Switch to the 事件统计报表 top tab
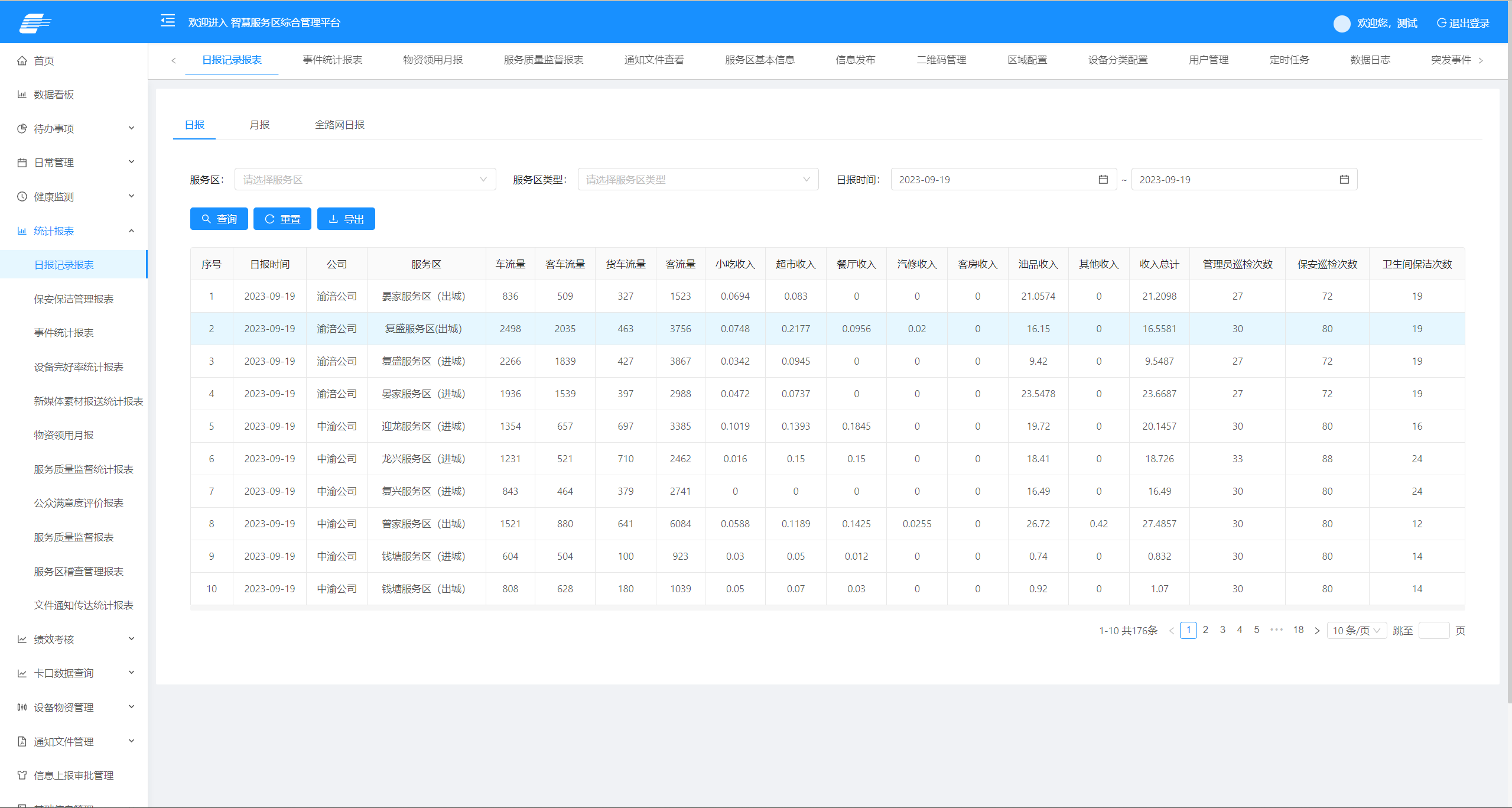1512x808 pixels. (332, 60)
